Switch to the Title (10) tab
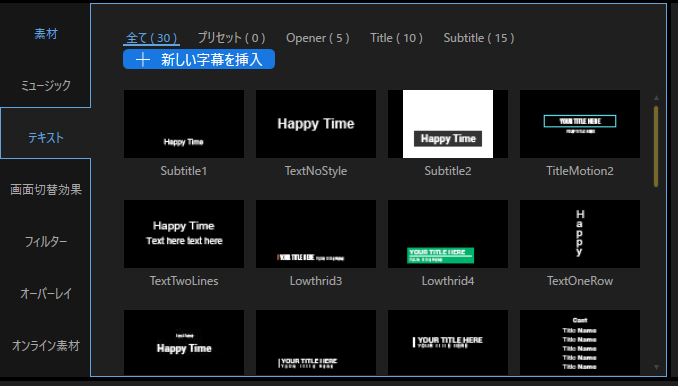Screen dimensions: 678x386 coord(397,38)
